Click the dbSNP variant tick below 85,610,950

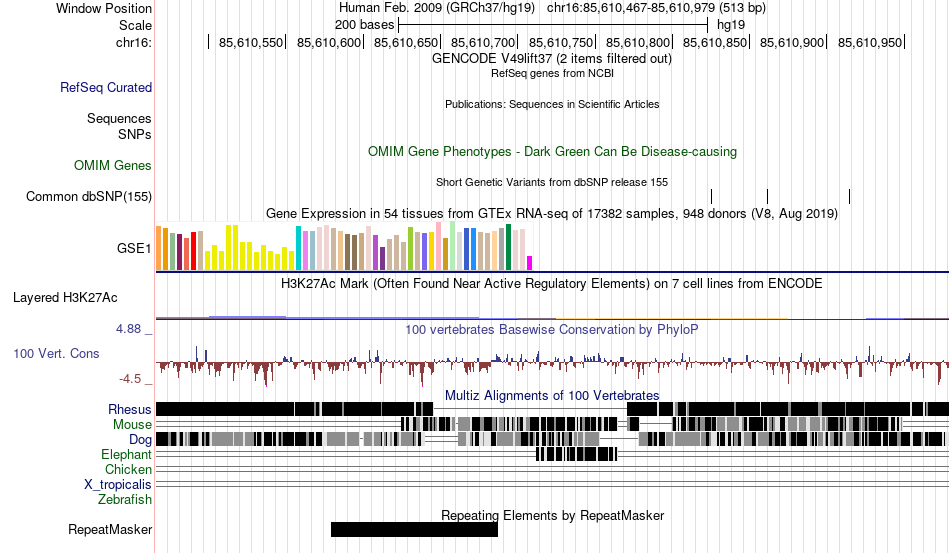[x=849, y=196]
